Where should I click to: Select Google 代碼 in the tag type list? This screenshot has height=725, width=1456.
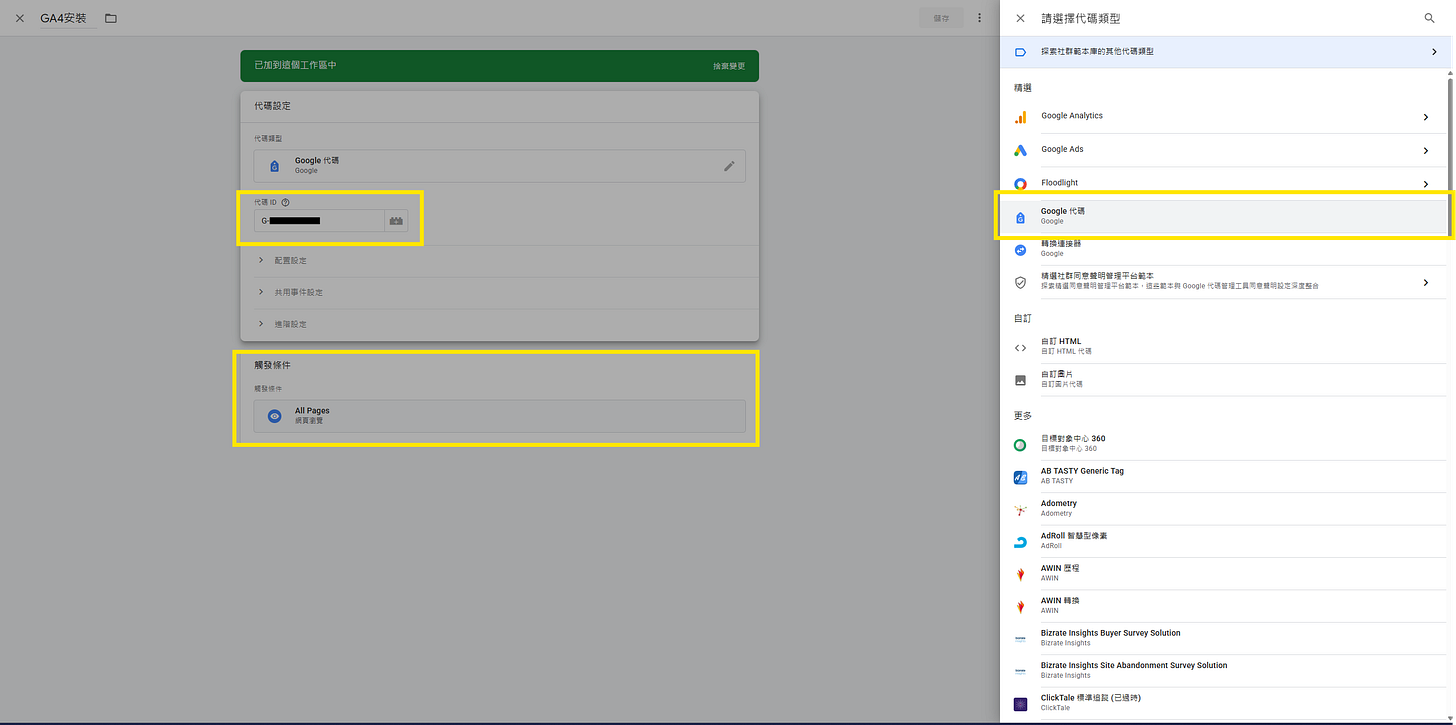click(x=1223, y=216)
